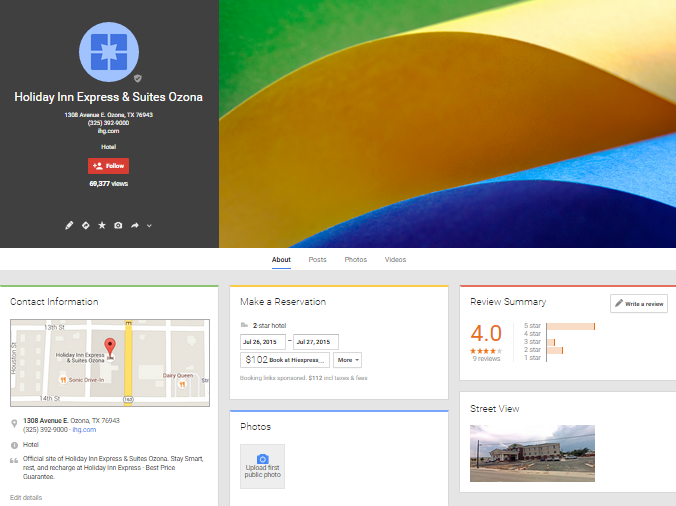
Task: Open the ihg.com link in Contact Information
Action: pyautogui.click(x=84, y=429)
